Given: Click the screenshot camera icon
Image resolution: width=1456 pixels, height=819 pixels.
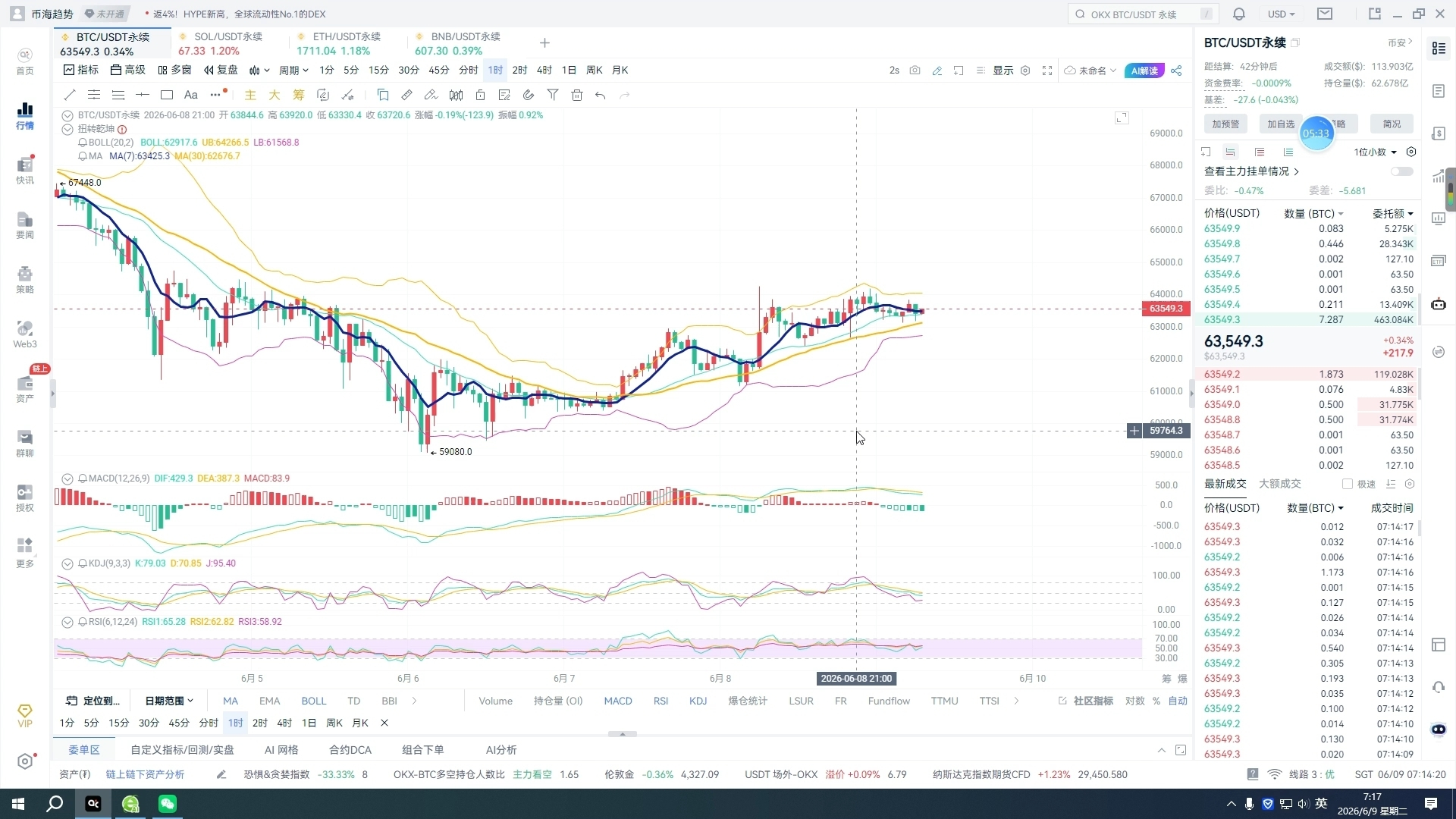Looking at the screenshot, I should coord(915,71).
